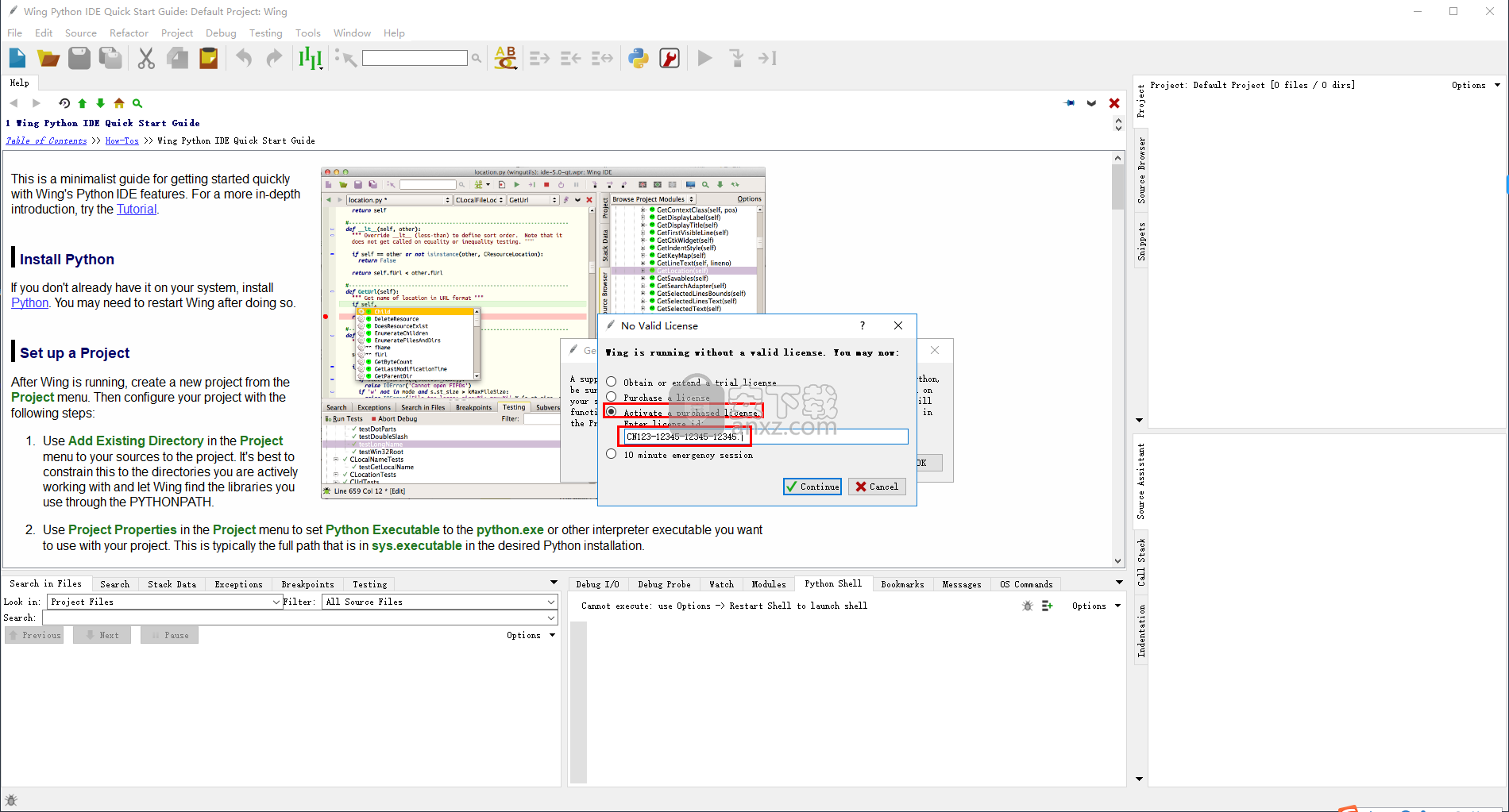Open the help document list chevron
1509x812 pixels.
(x=1092, y=103)
